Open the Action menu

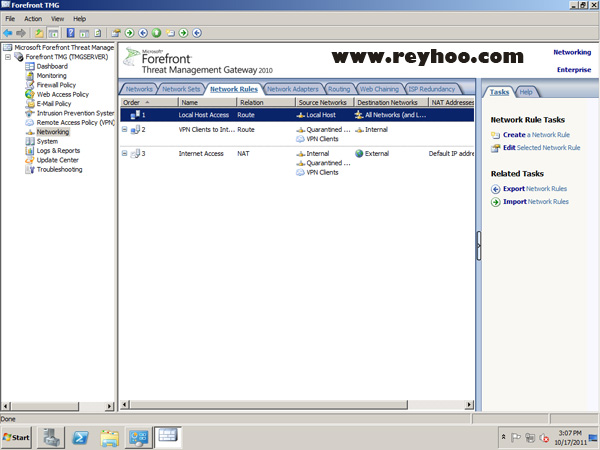pos(33,19)
